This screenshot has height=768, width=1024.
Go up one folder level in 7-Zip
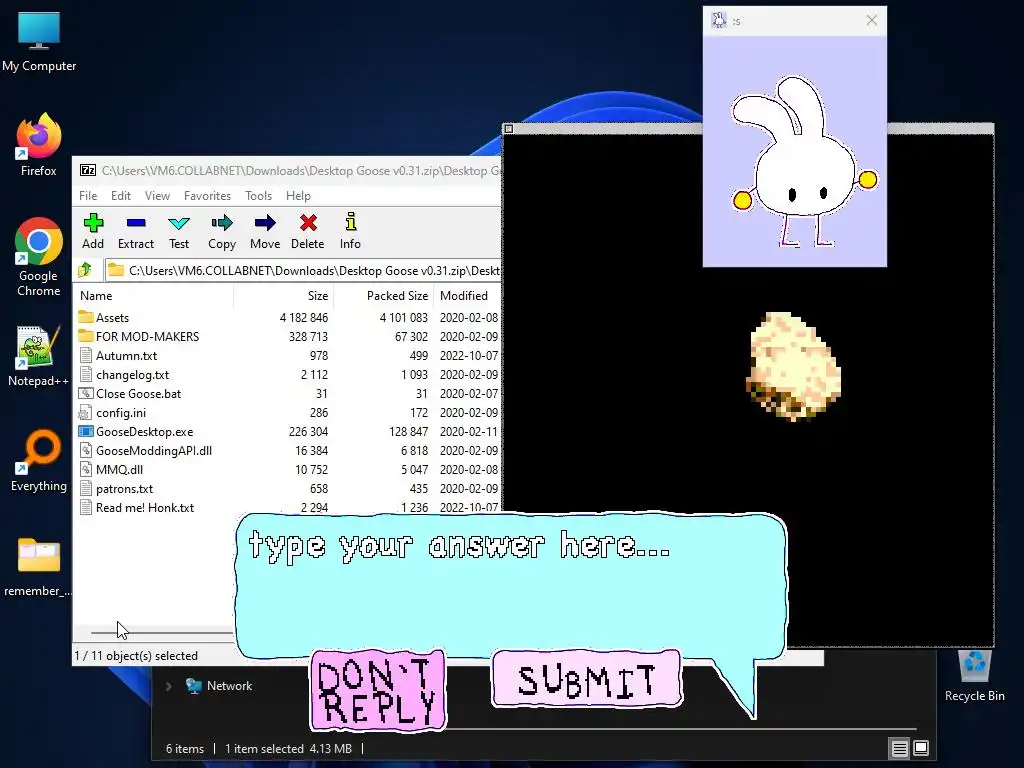pyautogui.click(x=85, y=270)
